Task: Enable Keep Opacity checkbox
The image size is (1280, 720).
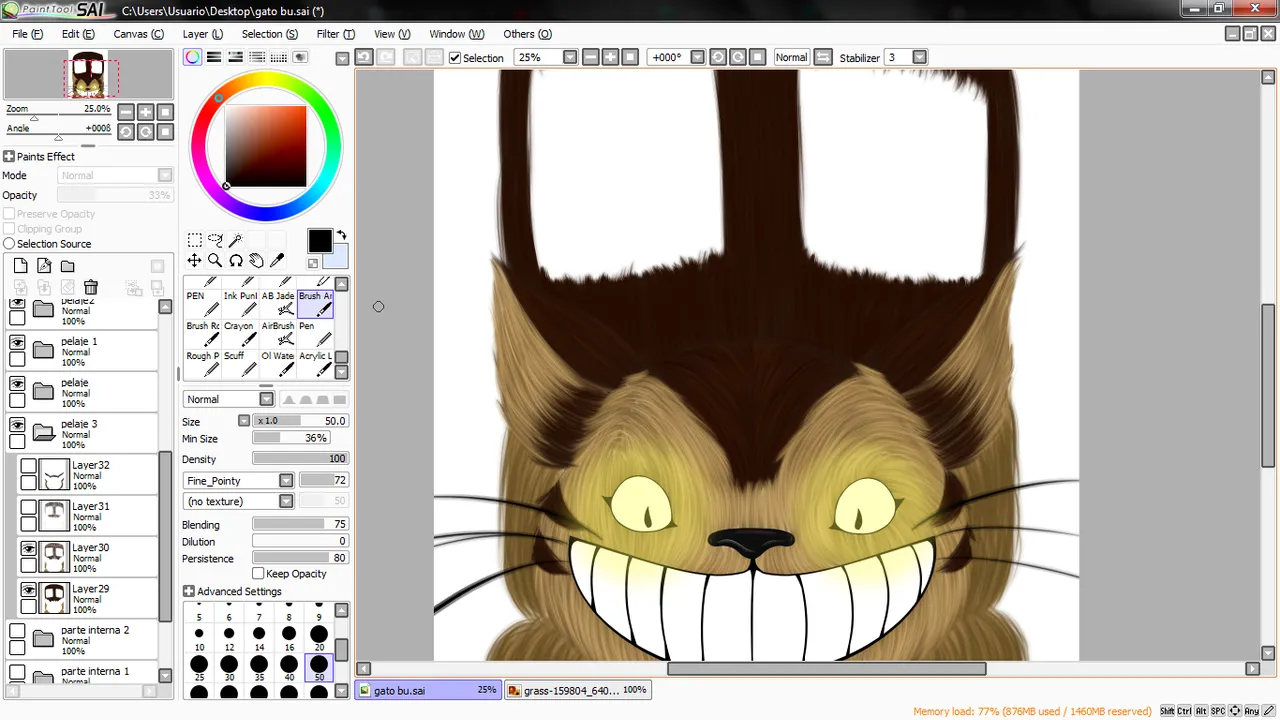Action: [258, 573]
